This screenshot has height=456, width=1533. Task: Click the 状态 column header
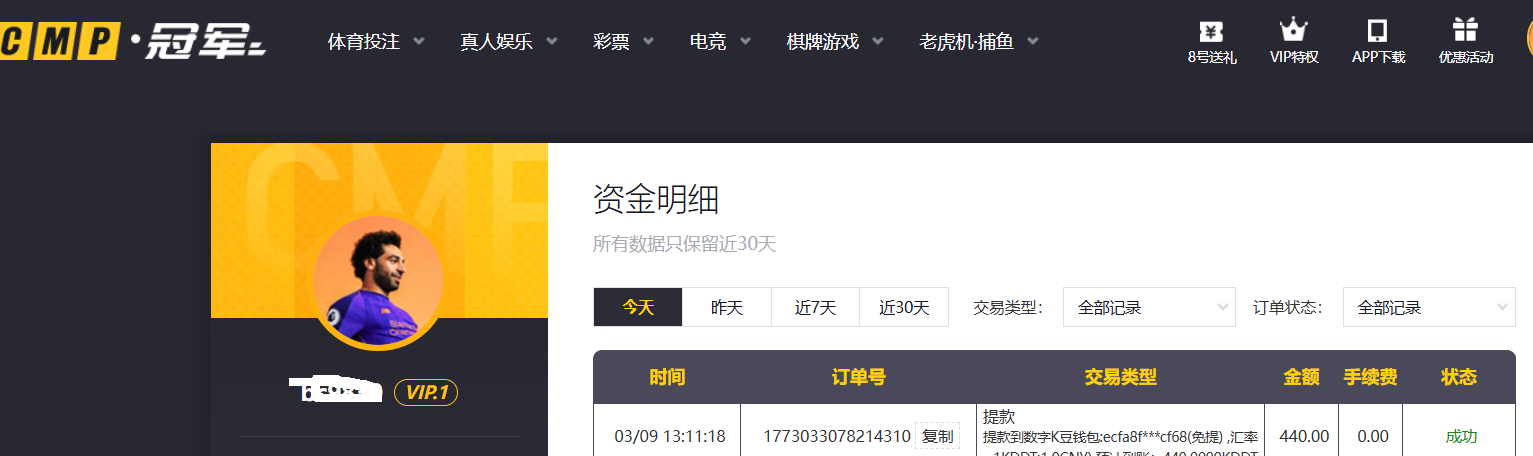[x=1459, y=377]
